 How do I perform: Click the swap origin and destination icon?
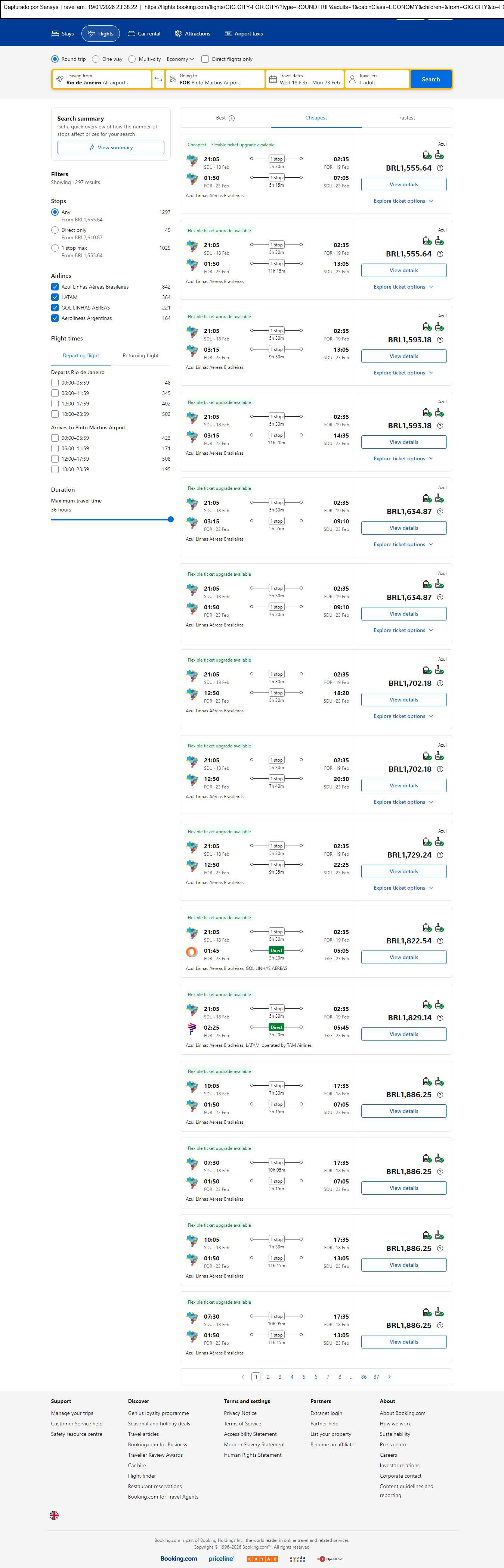158,79
